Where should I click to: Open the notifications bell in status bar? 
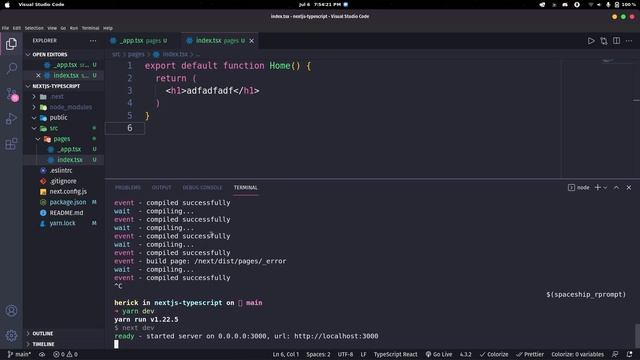(629, 354)
